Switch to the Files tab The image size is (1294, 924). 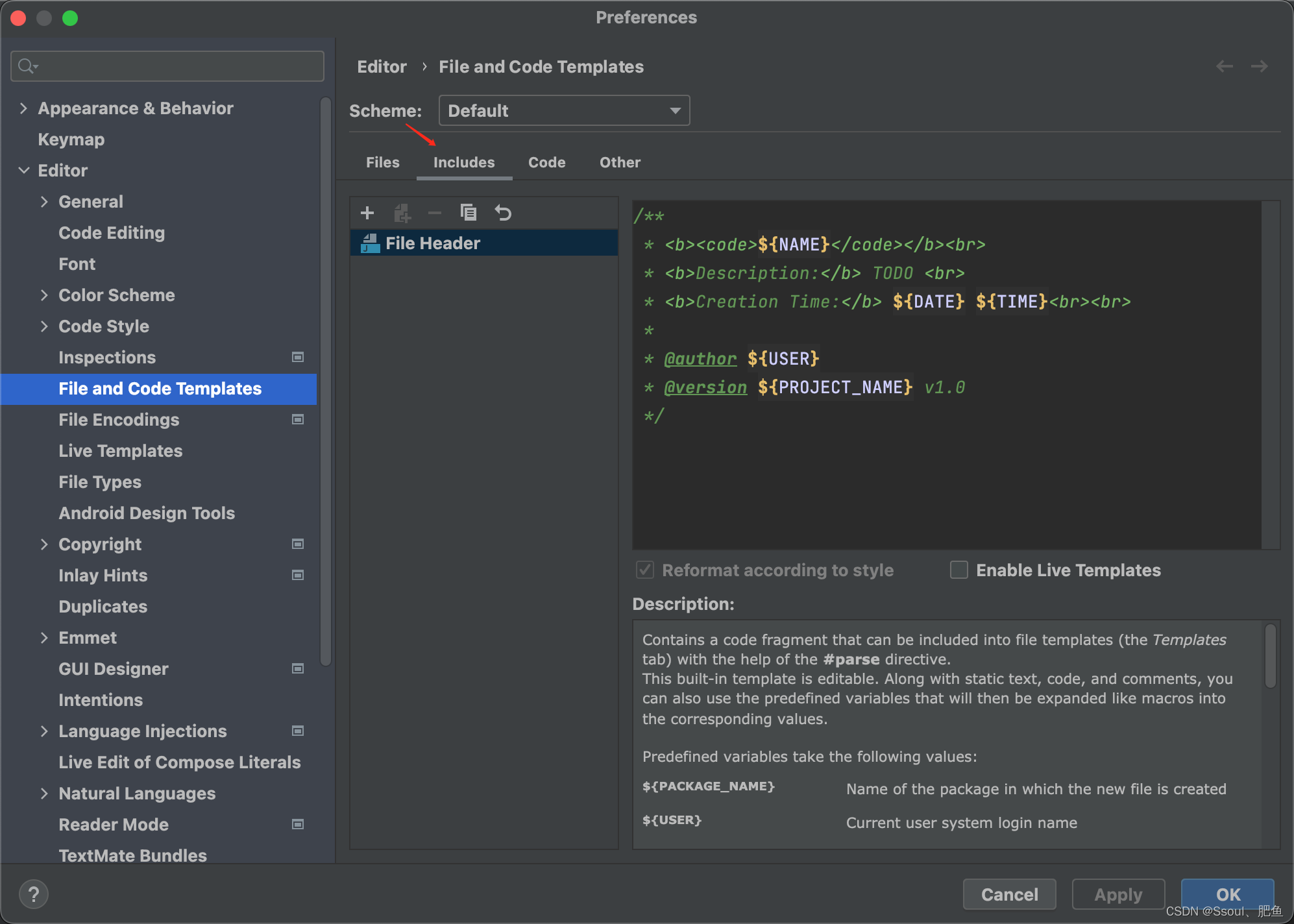(x=382, y=162)
